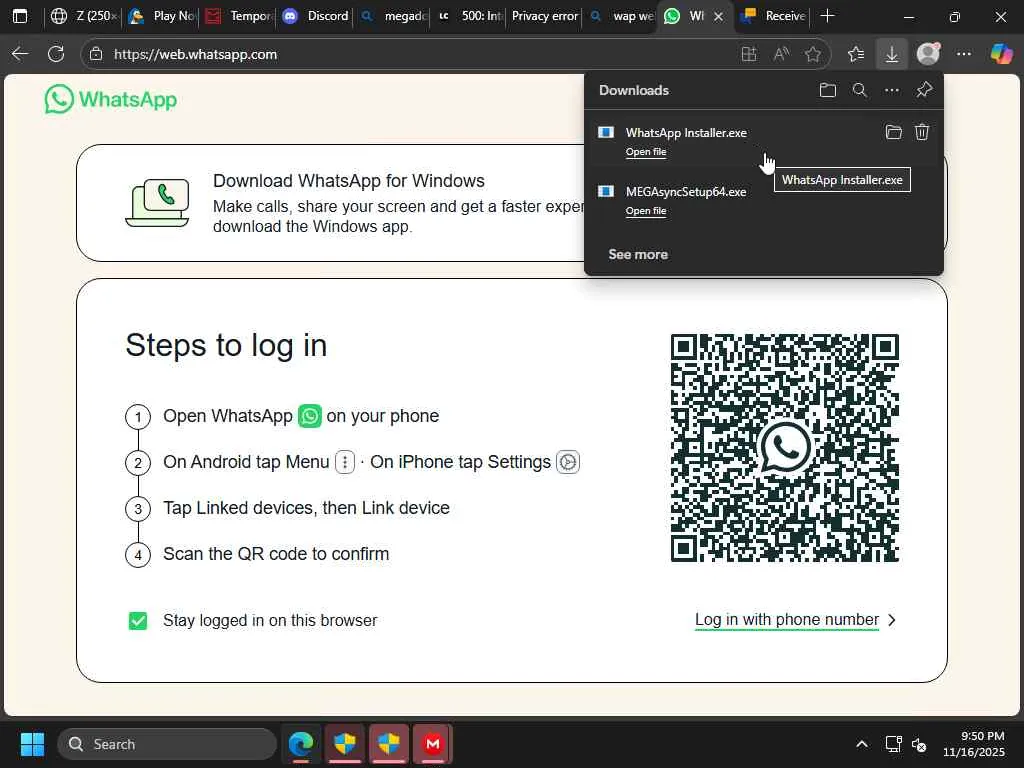The height and width of the screenshot is (768, 1024).
Task: Switch to the wap we search tab
Action: [x=622, y=16]
